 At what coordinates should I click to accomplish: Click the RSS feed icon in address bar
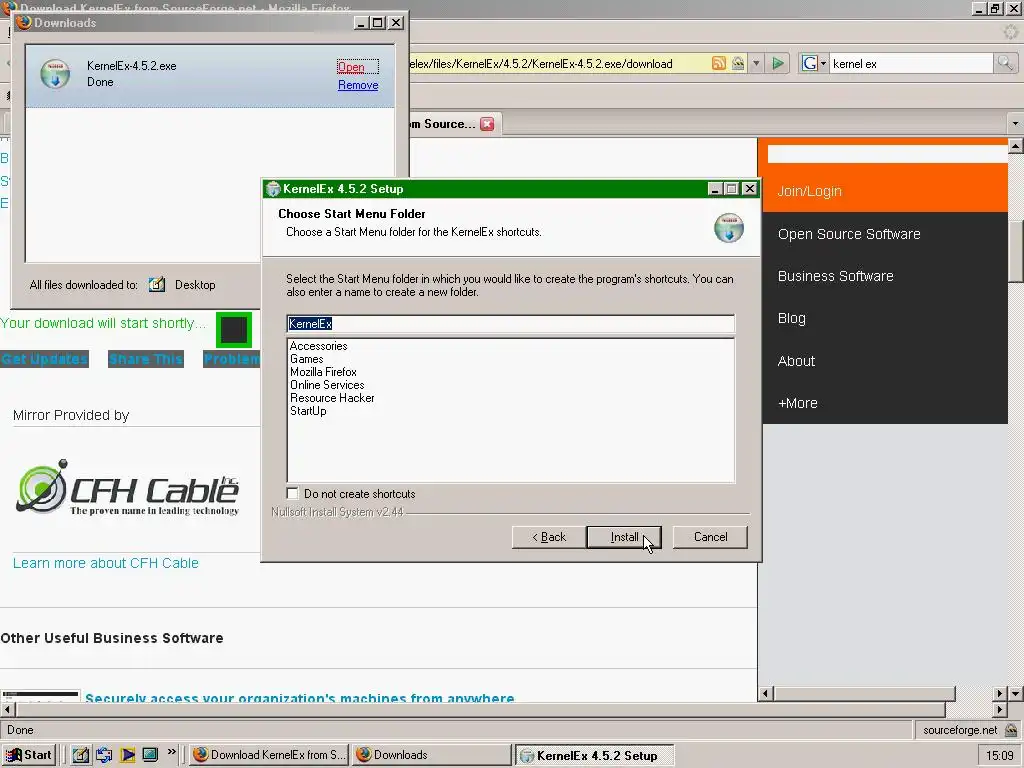(x=718, y=63)
